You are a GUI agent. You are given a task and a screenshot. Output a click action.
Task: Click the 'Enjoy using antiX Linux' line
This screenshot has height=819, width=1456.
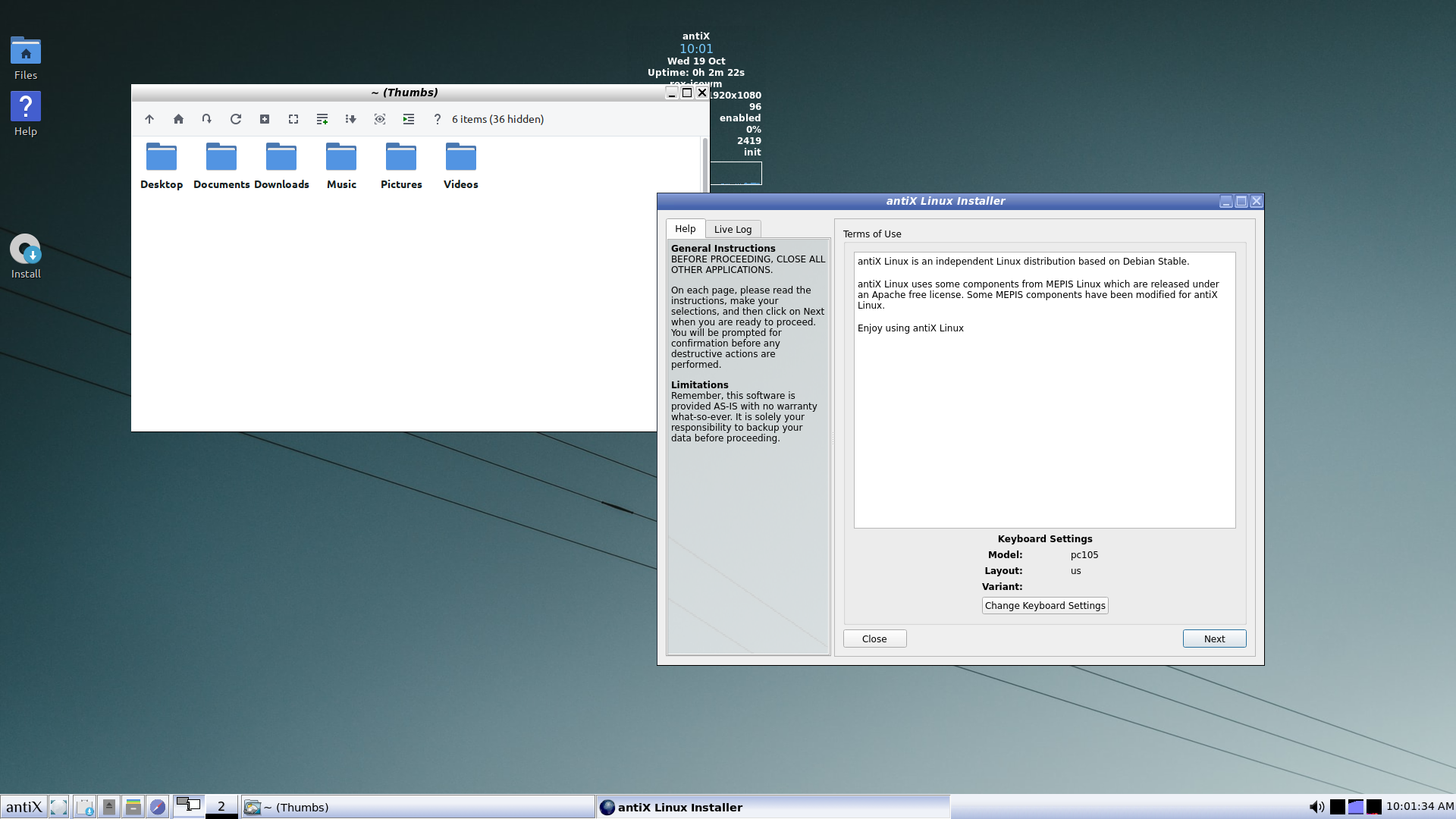coord(911,328)
